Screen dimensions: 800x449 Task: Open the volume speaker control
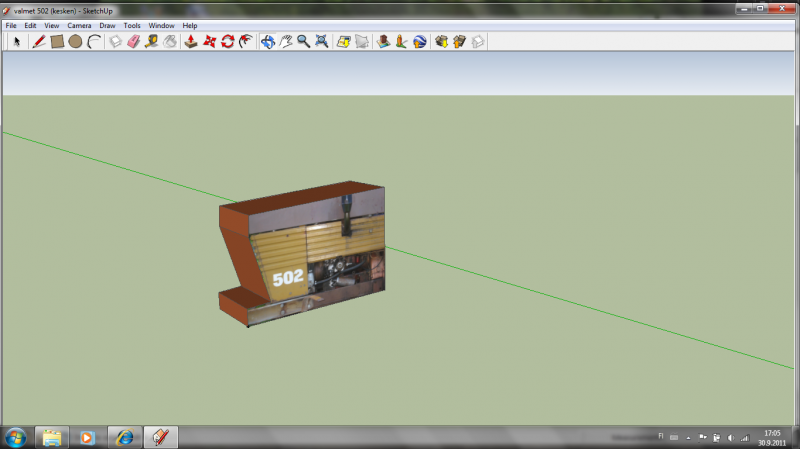coord(731,438)
